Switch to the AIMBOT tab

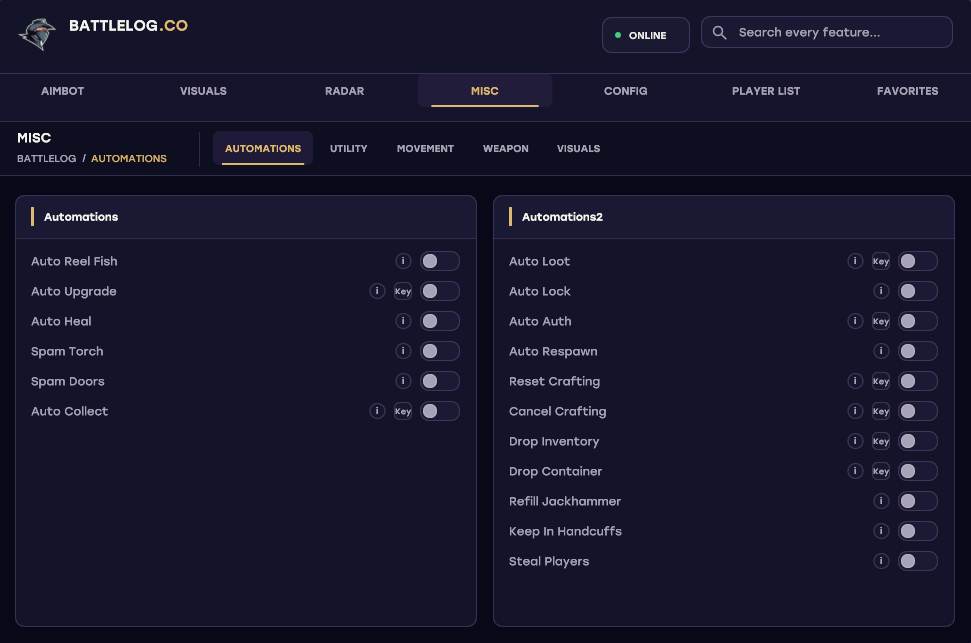(63, 91)
